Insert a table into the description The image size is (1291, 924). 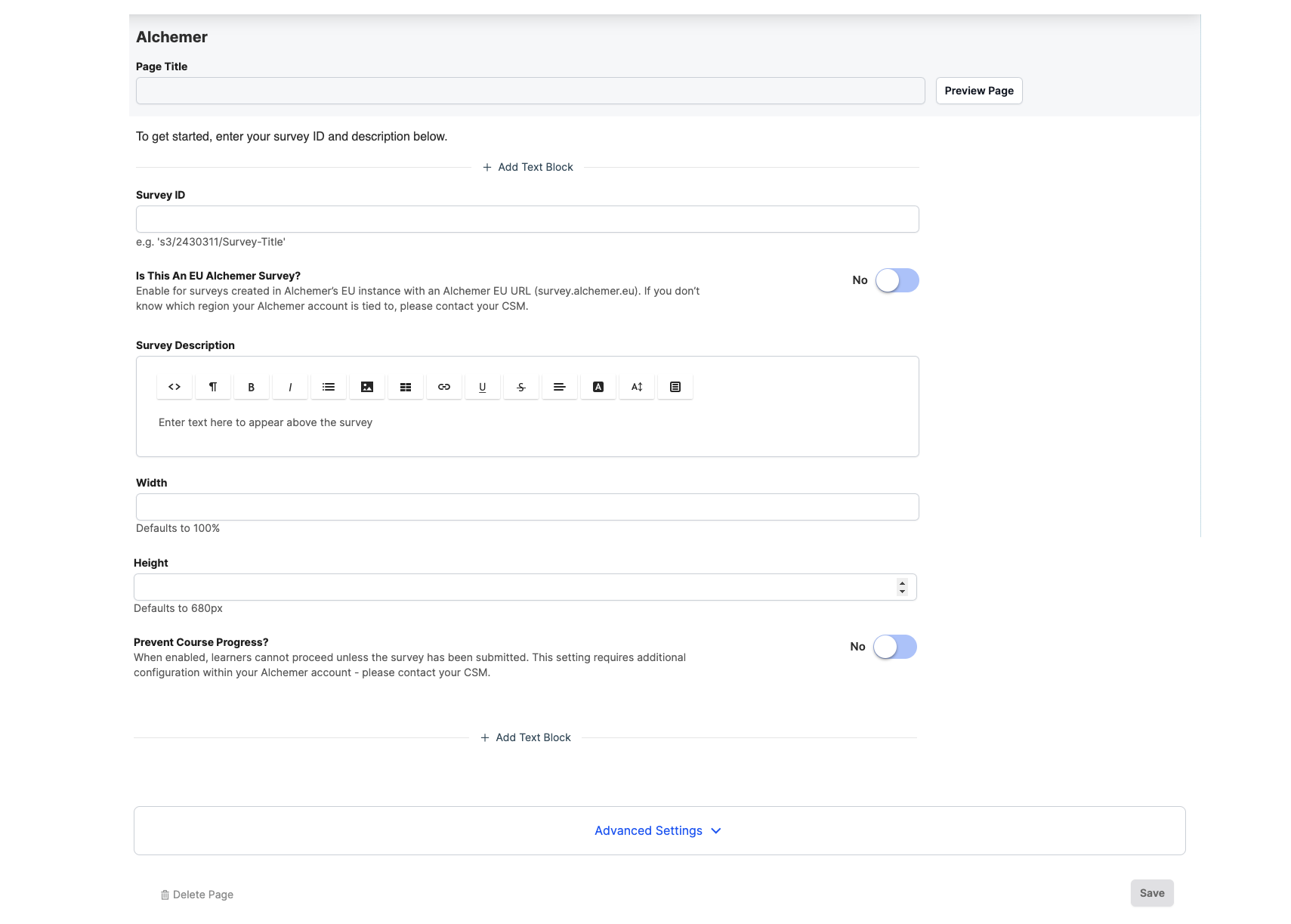[x=405, y=386]
